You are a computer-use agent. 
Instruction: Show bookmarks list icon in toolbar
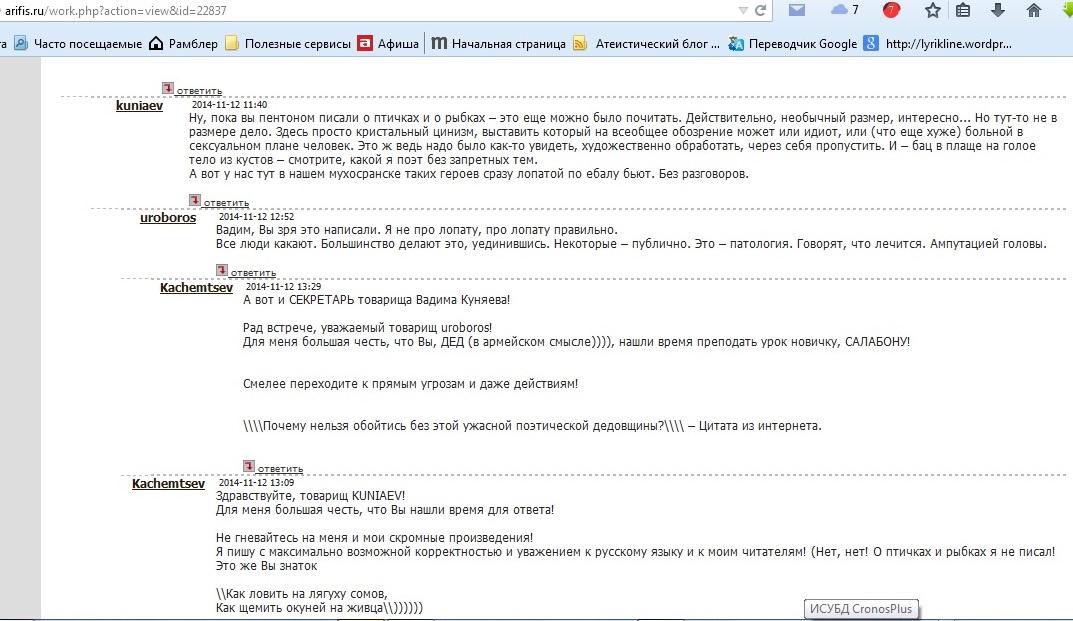point(963,10)
